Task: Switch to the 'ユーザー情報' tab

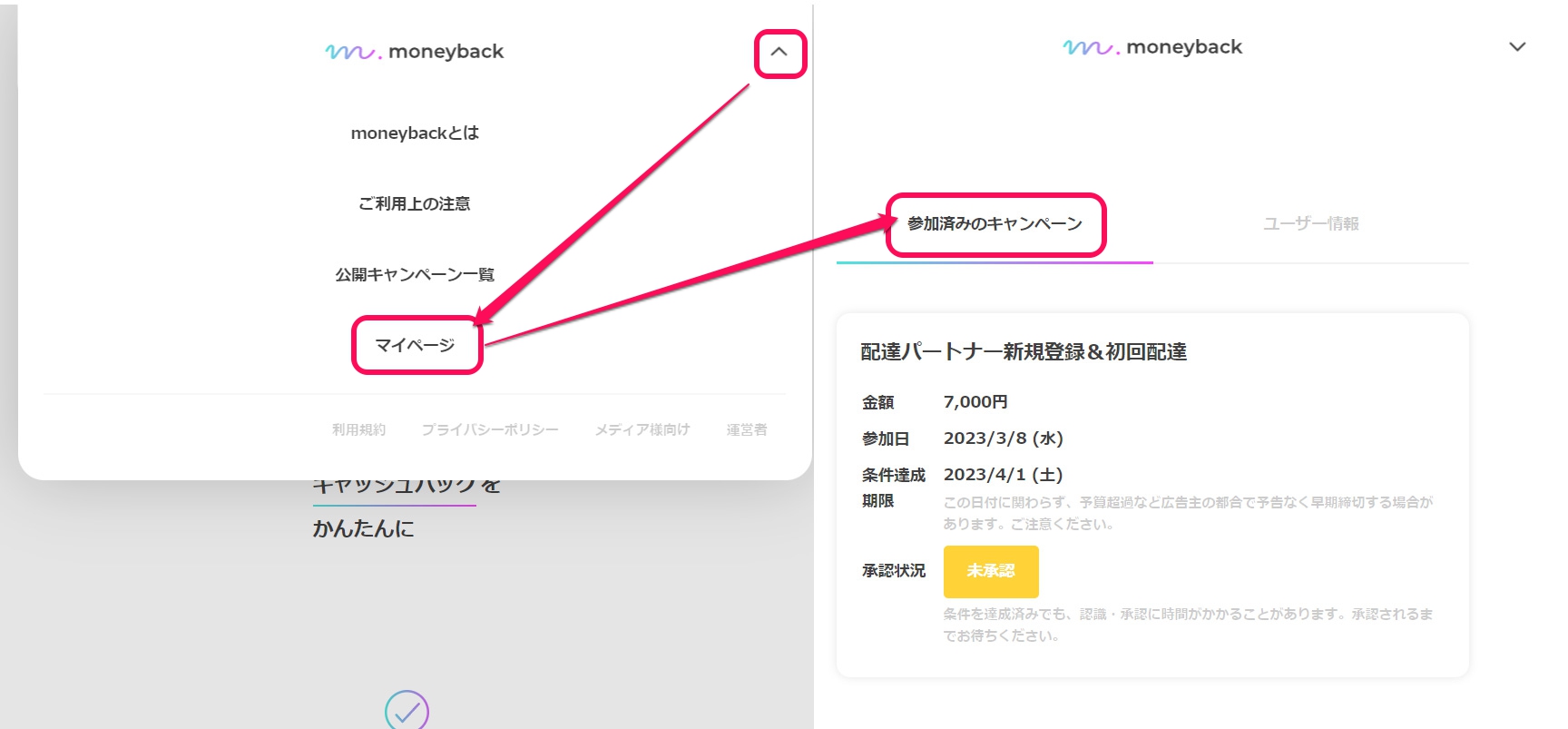Action: pyautogui.click(x=1311, y=223)
